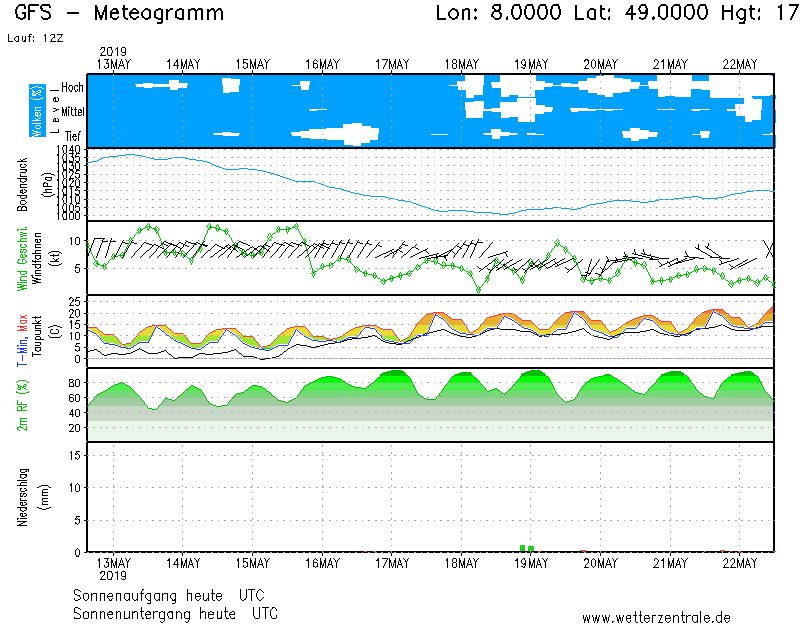The width and height of the screenshot is (800, 625).
Task: Click the green "Wind Geschwi." label
Action: (x=22, y=259)
